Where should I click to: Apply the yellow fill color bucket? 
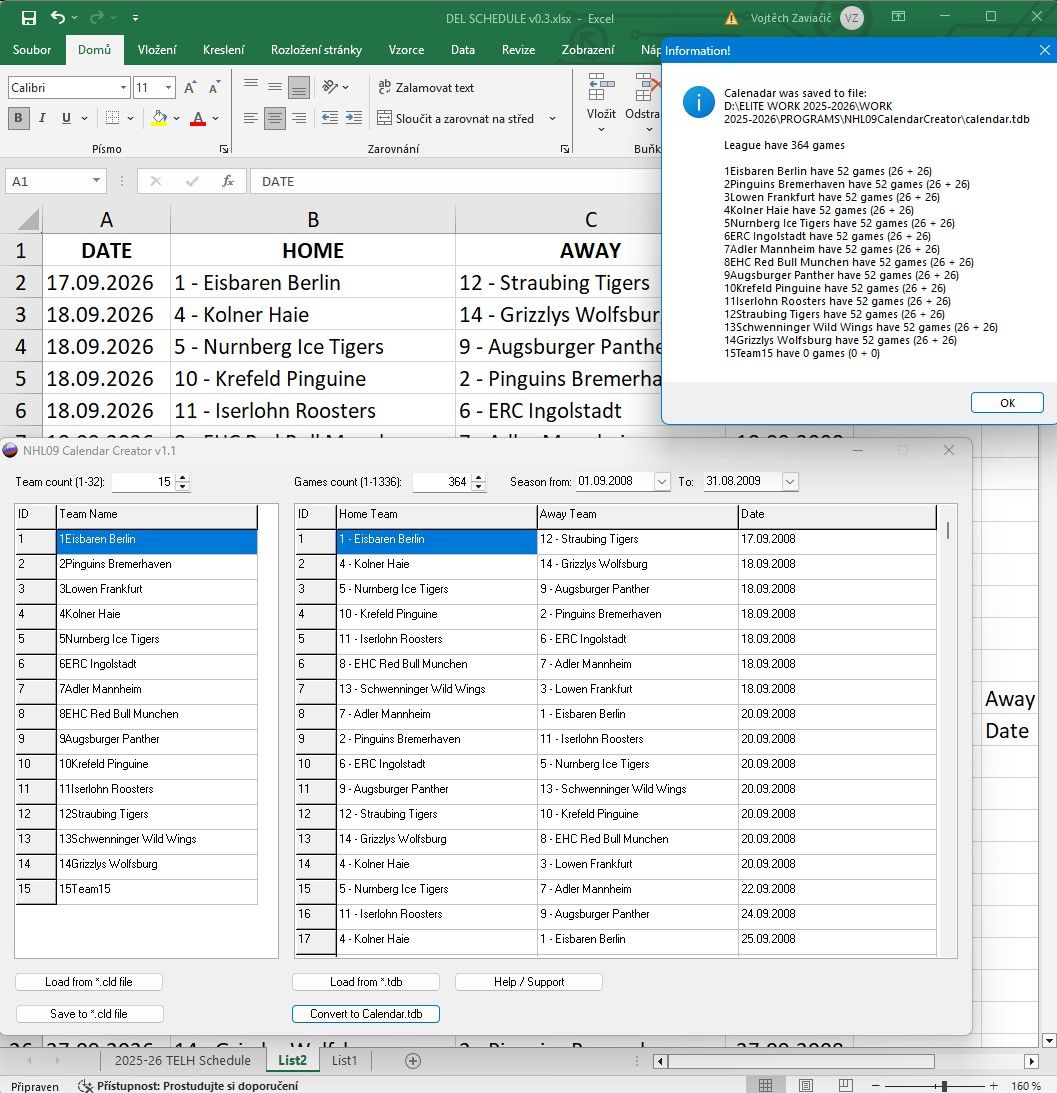click(160, 118)
